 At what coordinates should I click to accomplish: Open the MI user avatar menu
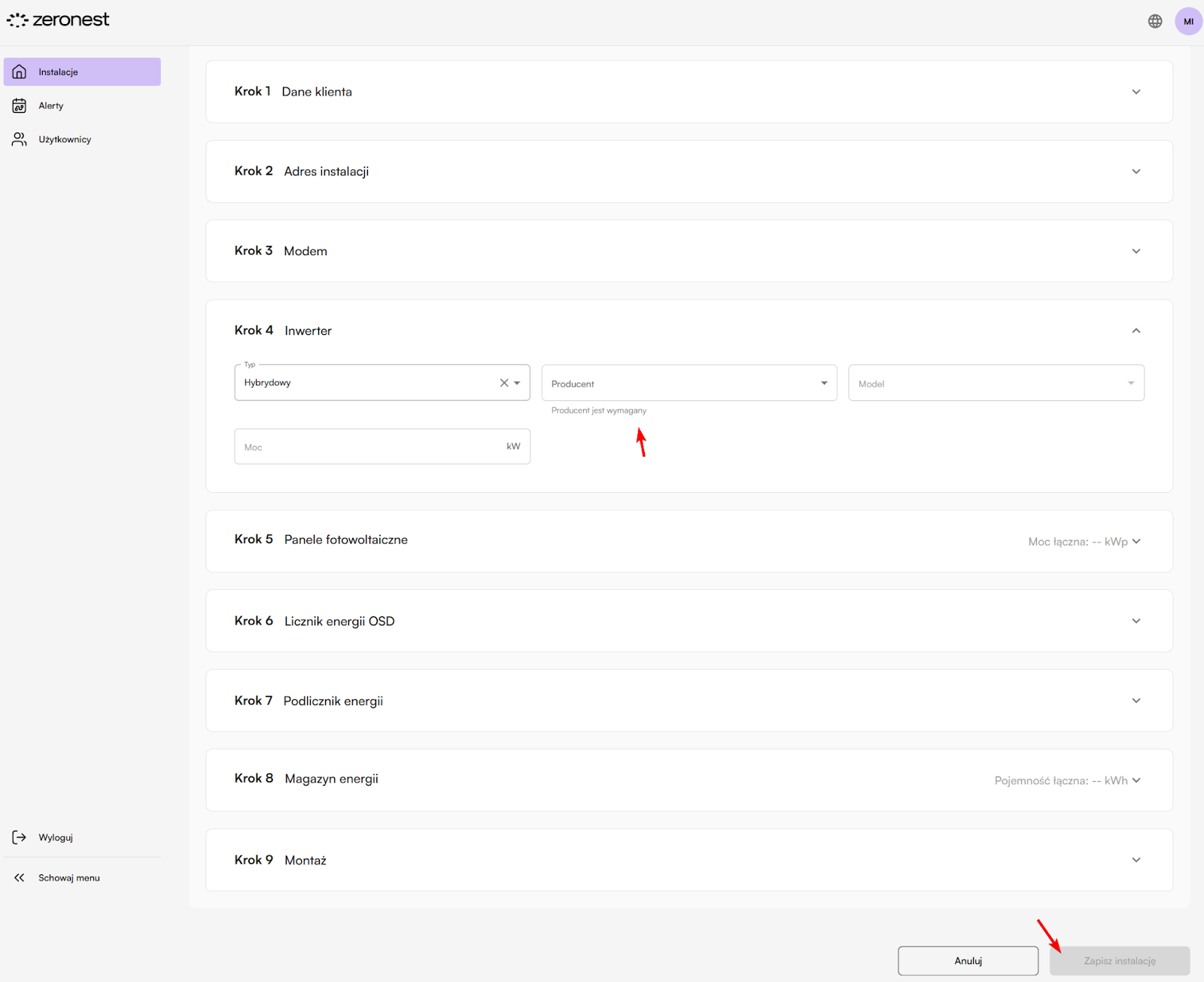tap(1188, 21)
